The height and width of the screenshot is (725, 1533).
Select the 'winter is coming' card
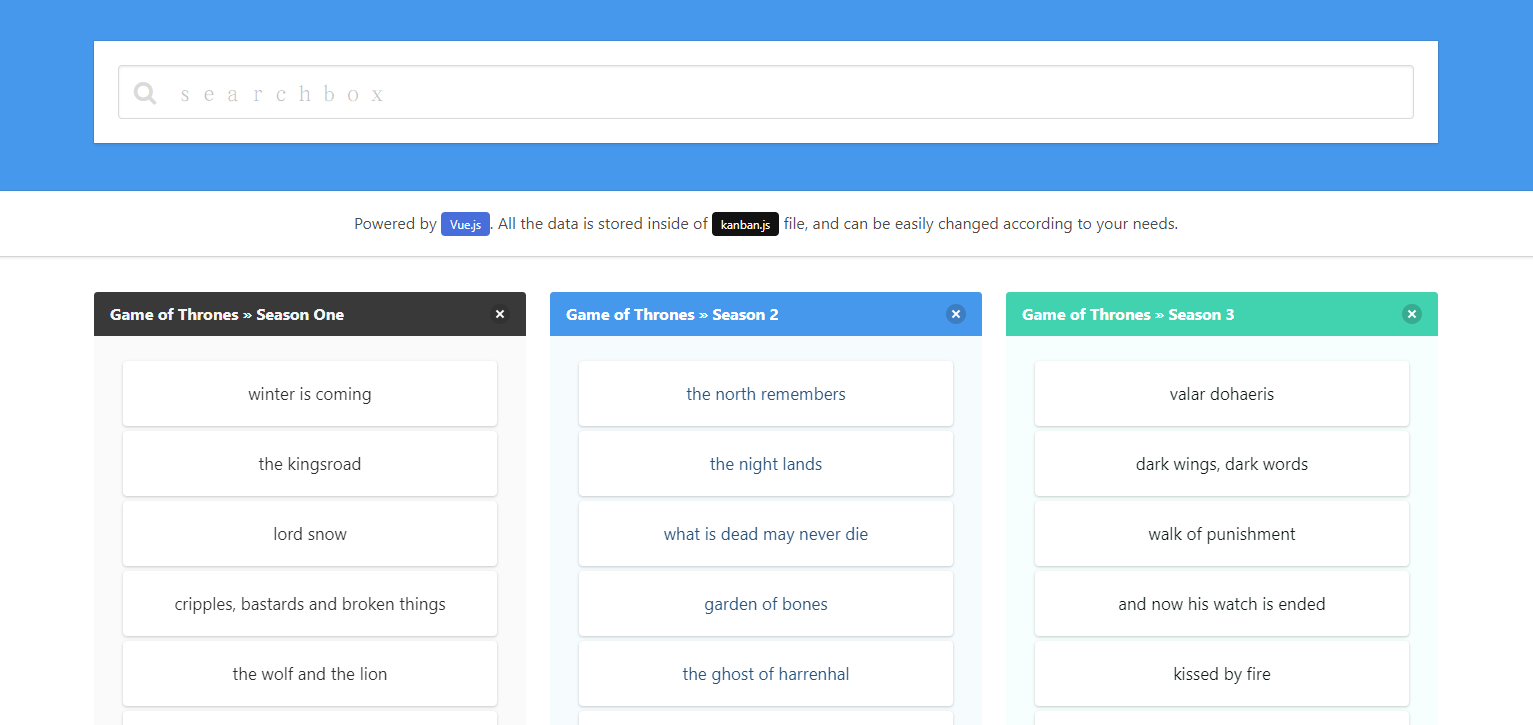[x=309, y=393]
